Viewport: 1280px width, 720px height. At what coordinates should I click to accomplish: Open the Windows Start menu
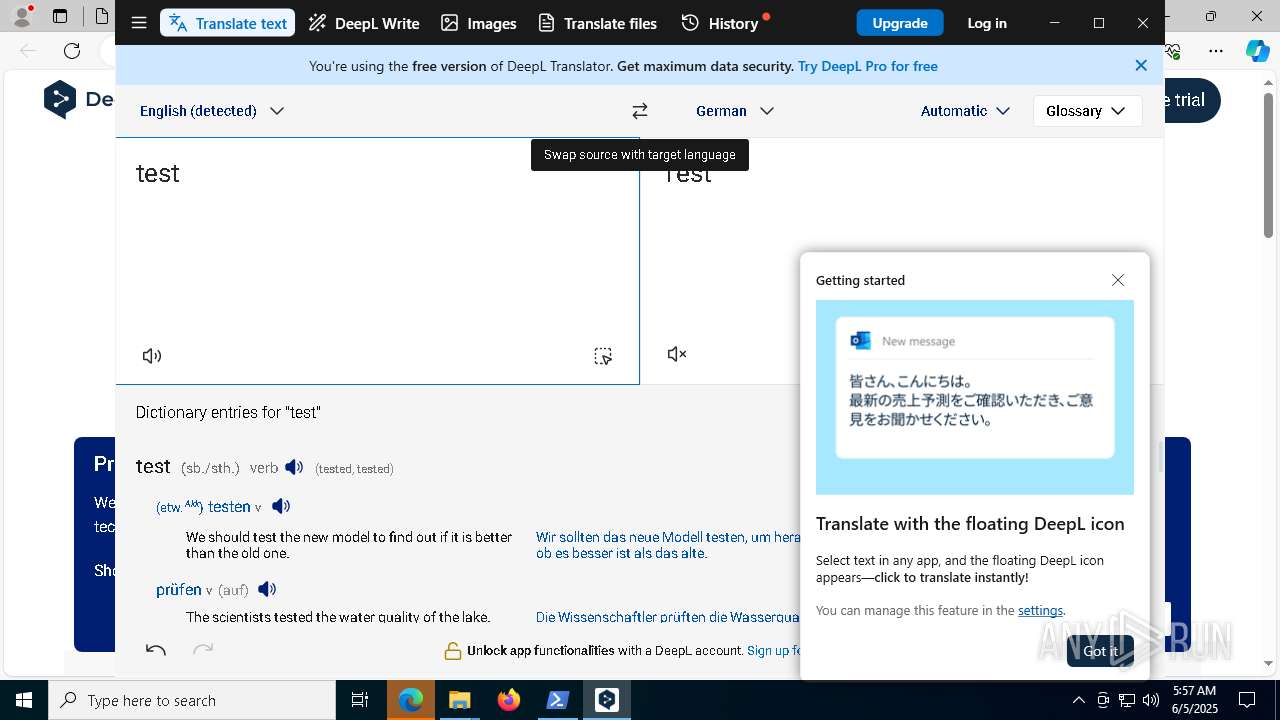(24, 700)
